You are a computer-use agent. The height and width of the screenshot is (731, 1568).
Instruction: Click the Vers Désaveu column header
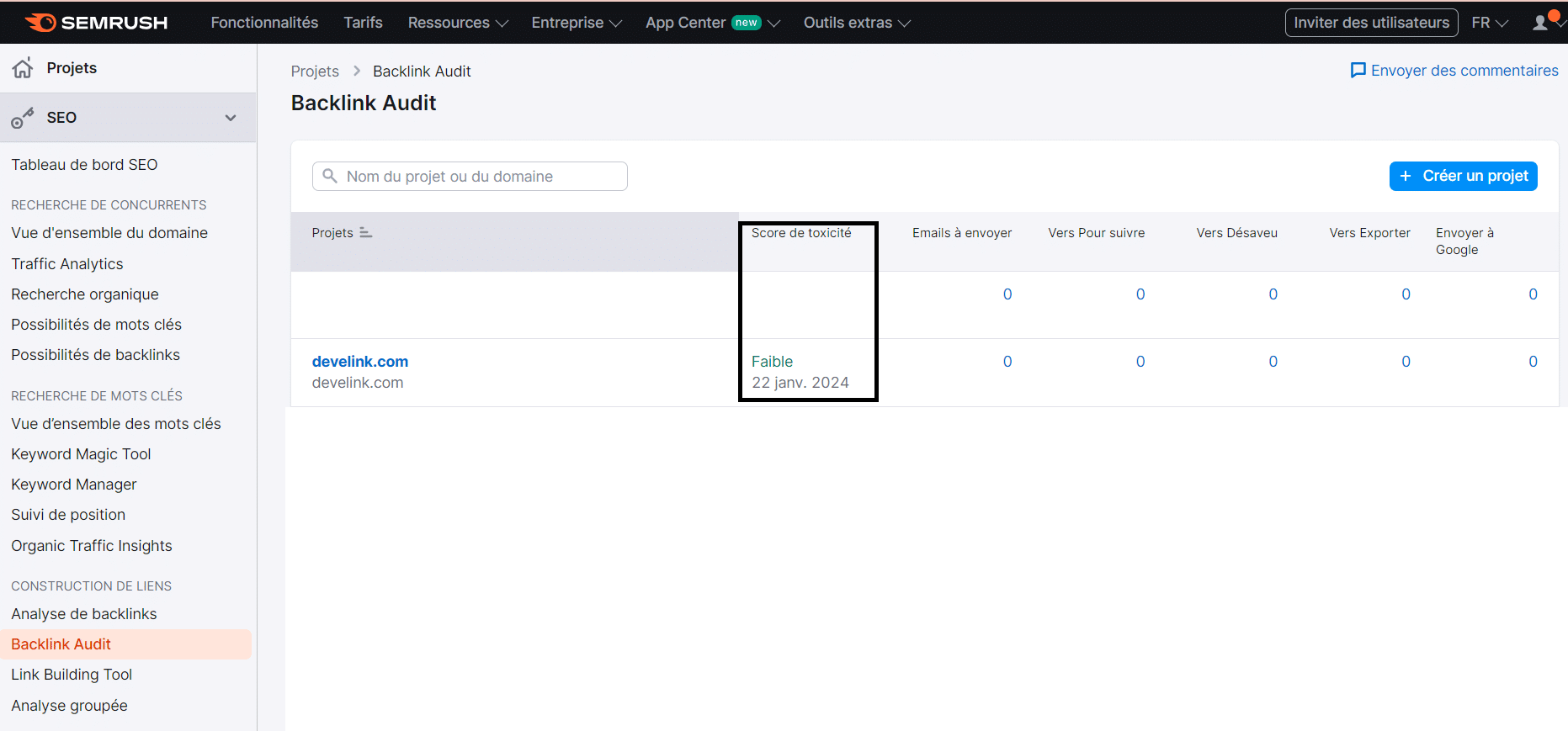click(1236, 233)
